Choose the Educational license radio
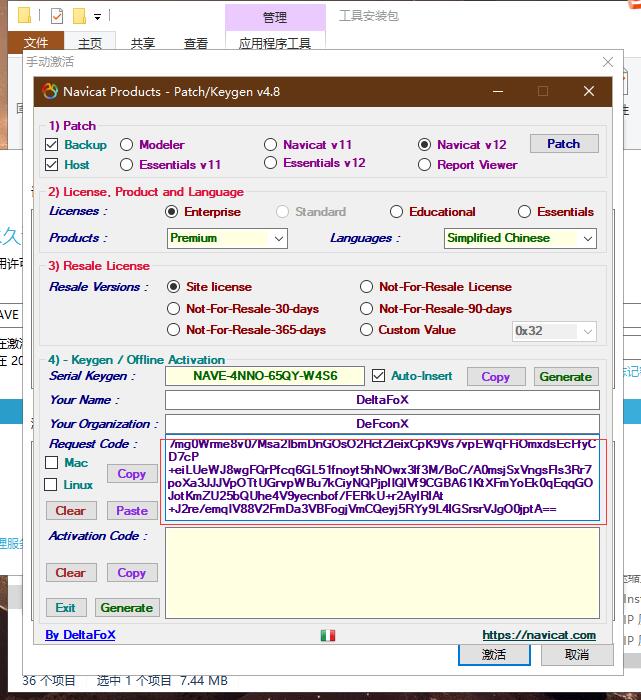This screenshot has width=641, height=700. point(396,212)
